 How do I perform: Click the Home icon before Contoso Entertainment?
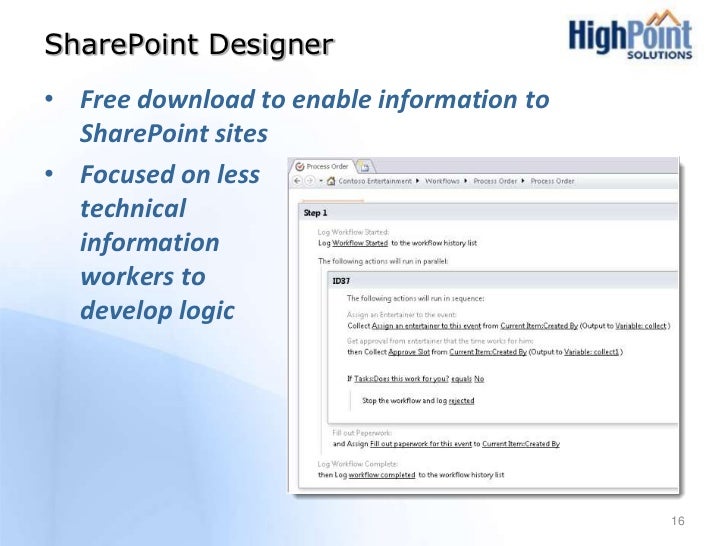point(331,181)
